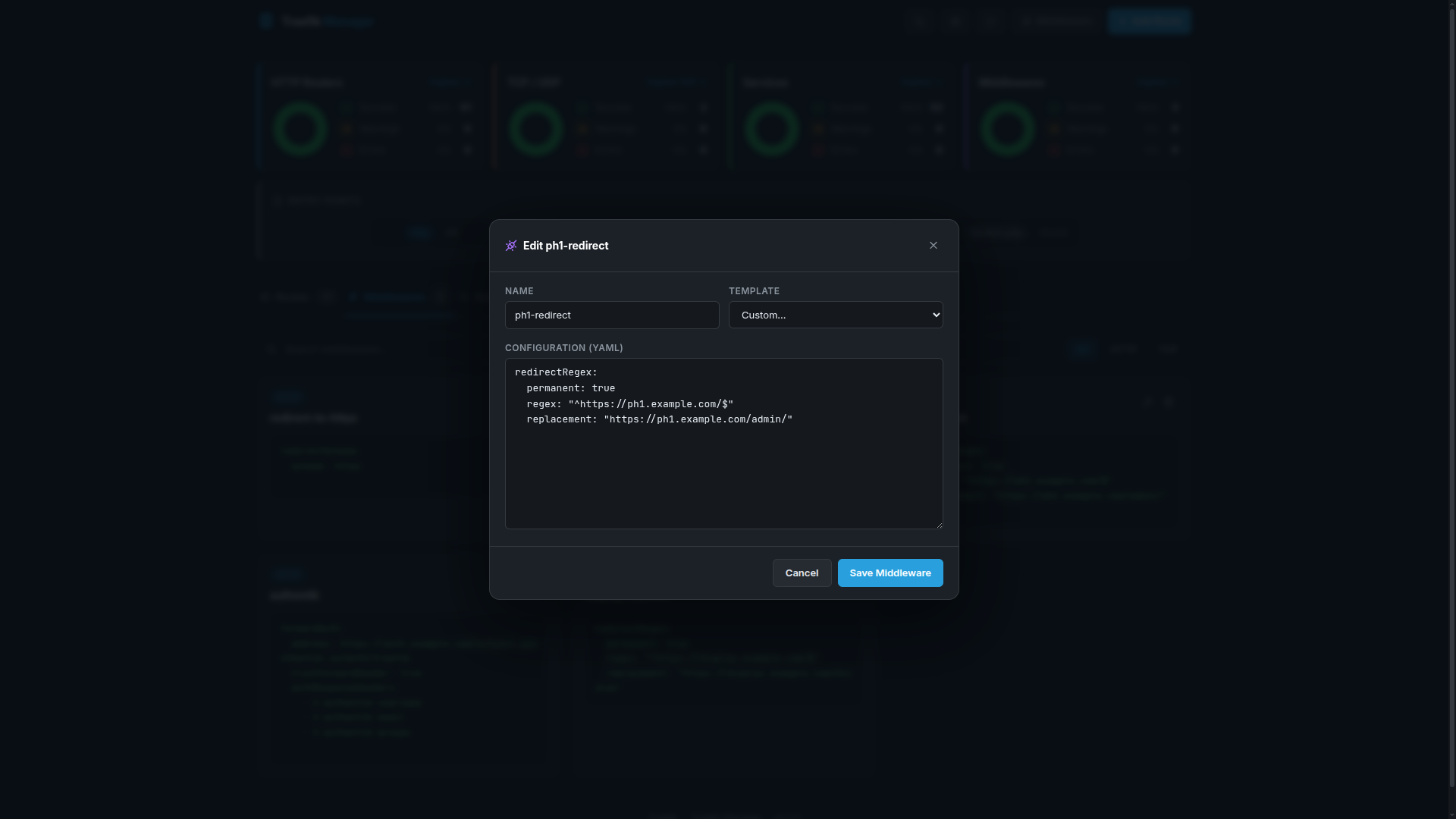
Task: Click the search icon in the top toolbar
Action: pos(920,21)
